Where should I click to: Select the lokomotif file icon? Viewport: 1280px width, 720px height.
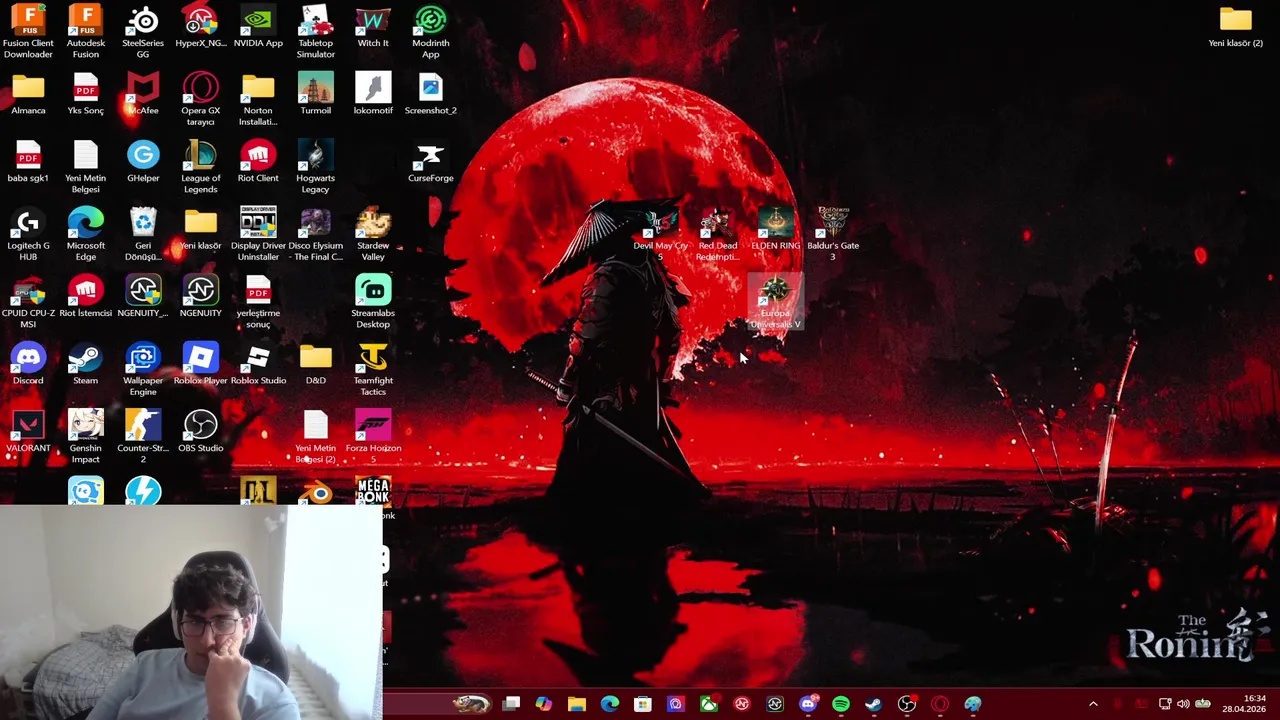click(373, 94)
